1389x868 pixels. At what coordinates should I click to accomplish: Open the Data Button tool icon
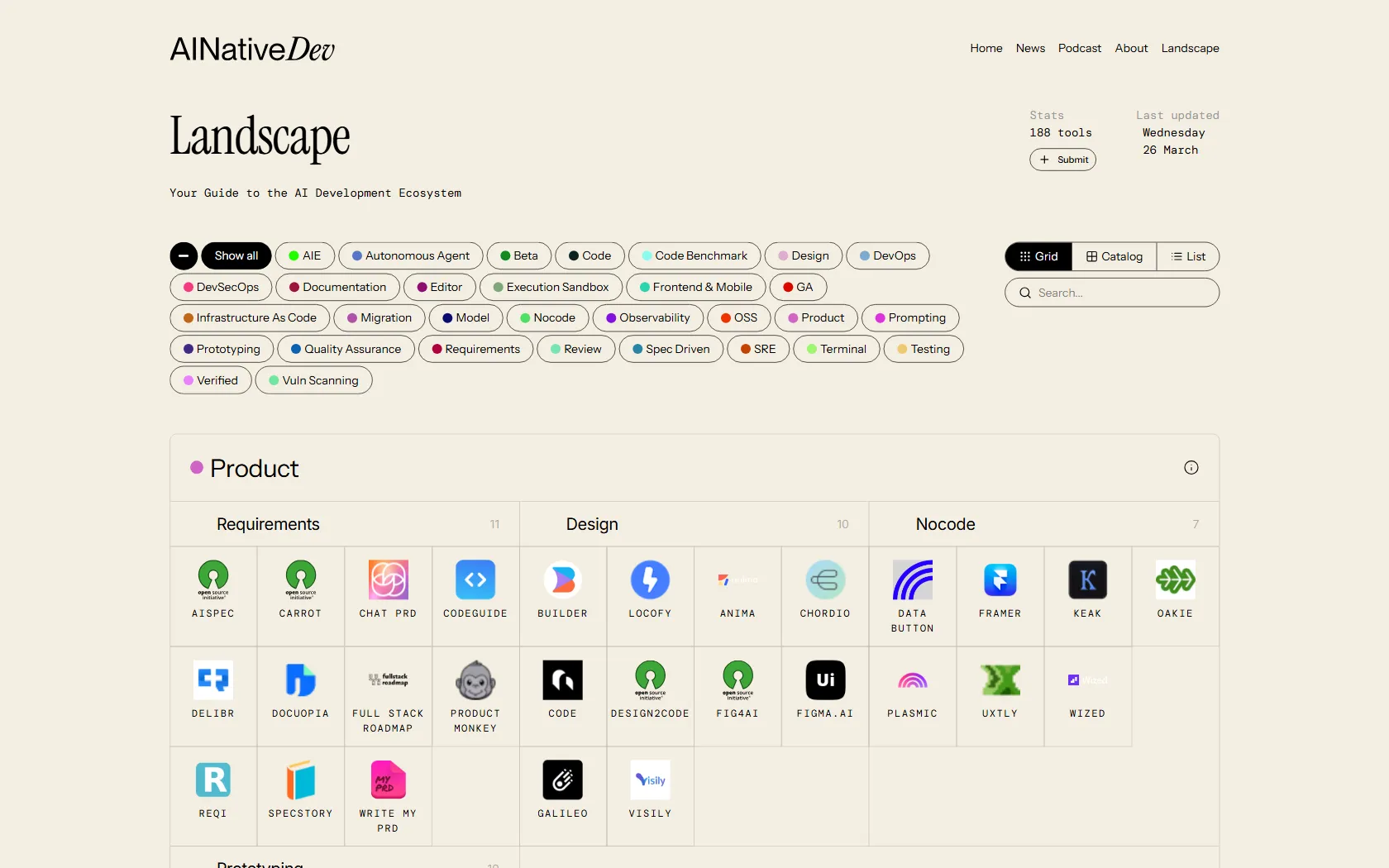[x=913, y=579]
